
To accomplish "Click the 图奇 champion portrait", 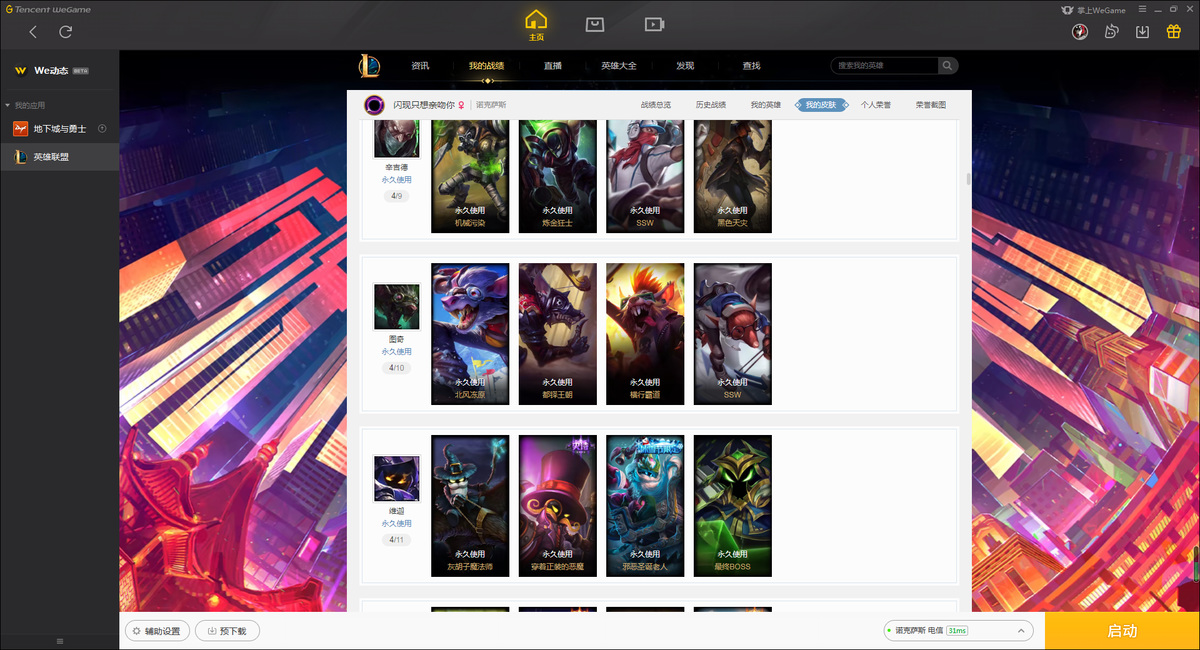I will coord(397,307).
